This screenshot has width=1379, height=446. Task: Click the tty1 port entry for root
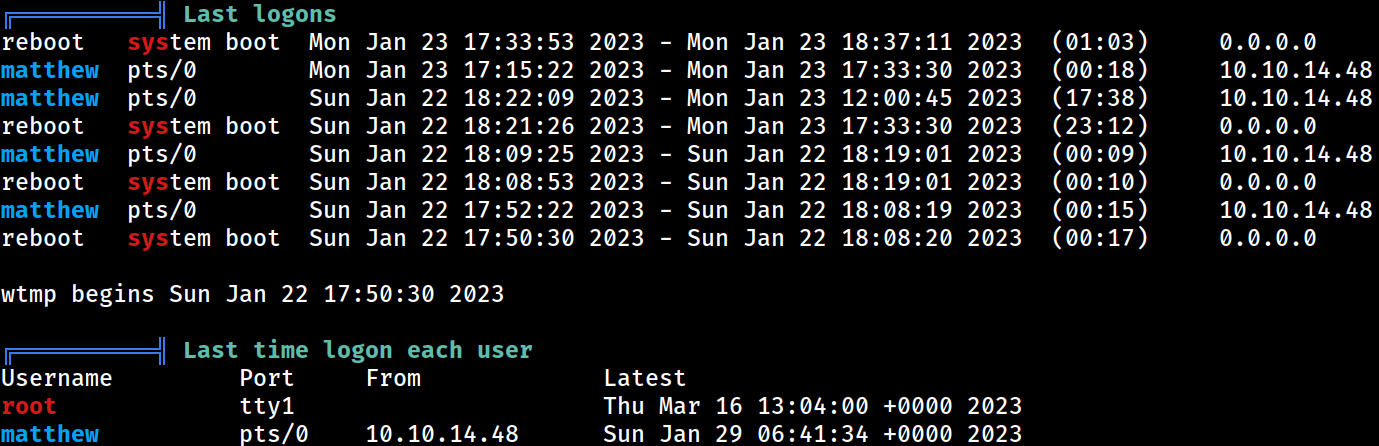tap(267, 406)
